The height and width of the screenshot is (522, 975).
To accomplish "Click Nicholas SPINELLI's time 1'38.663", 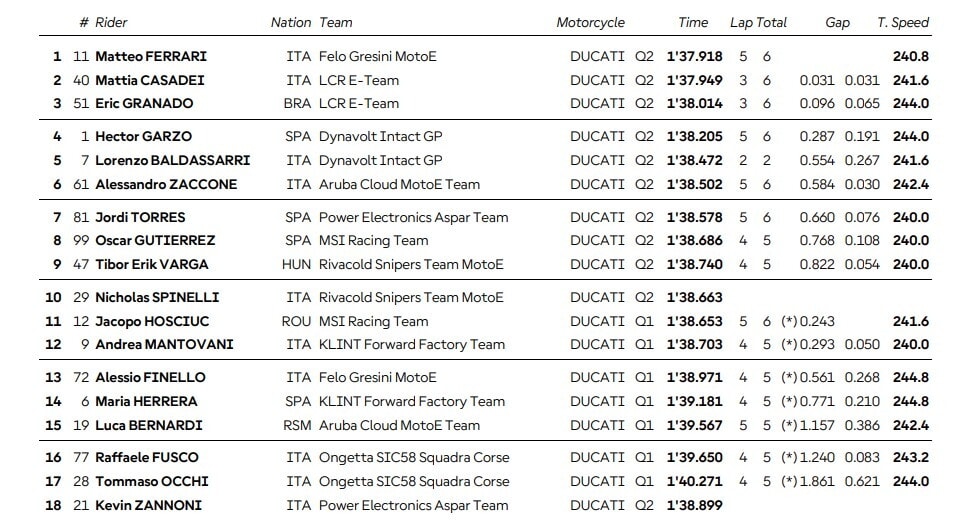I will (694, 297).
